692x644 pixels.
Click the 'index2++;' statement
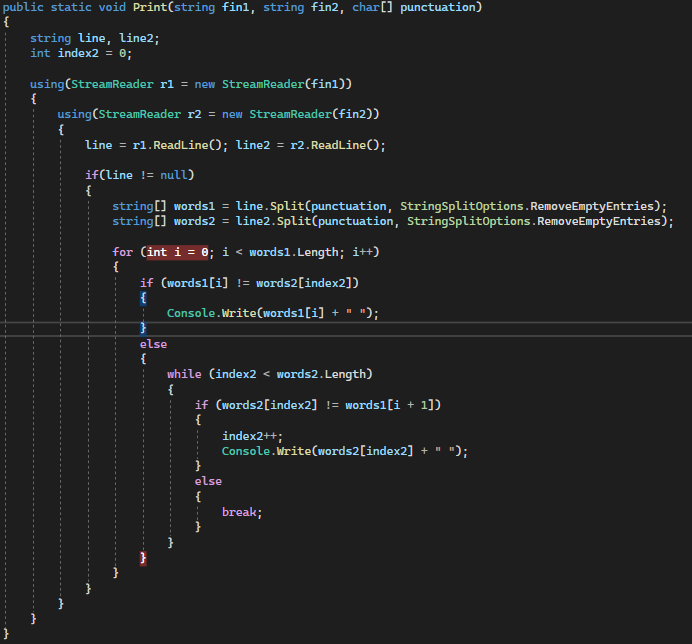[252, 436]
